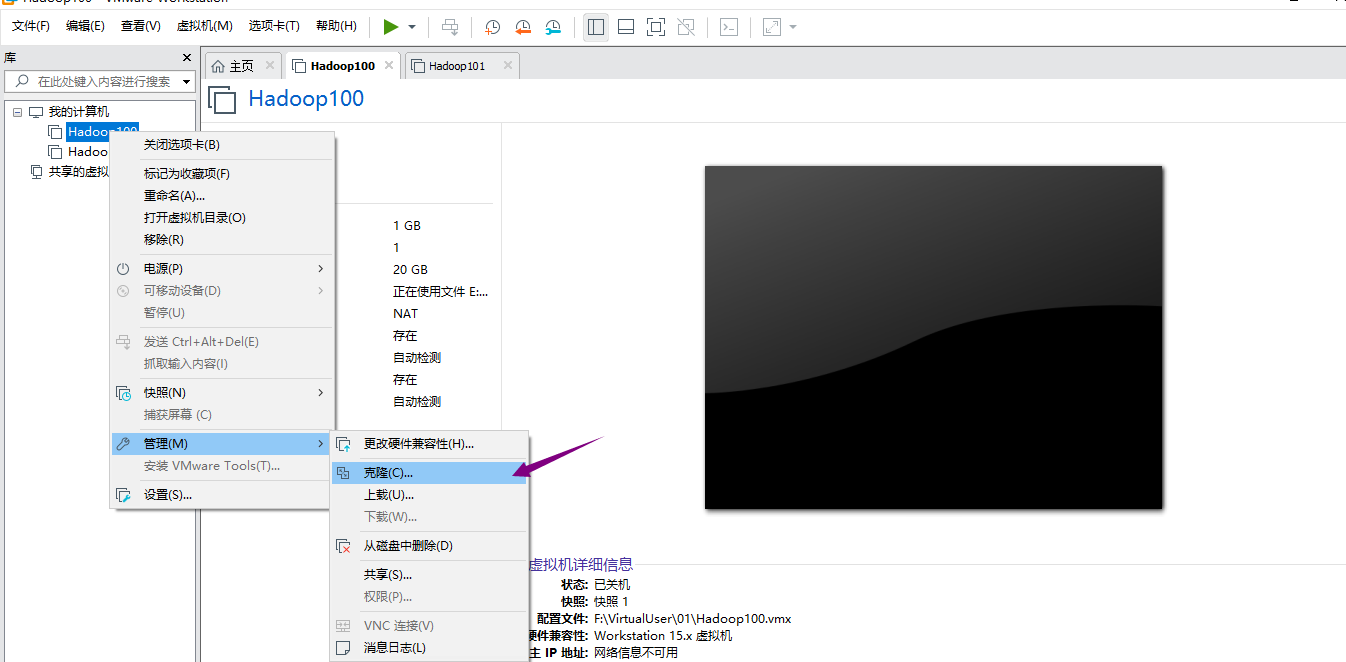Click the console view toolbar icon
The height and width of the screenshot is (662, 1346).
pos(730,27)
